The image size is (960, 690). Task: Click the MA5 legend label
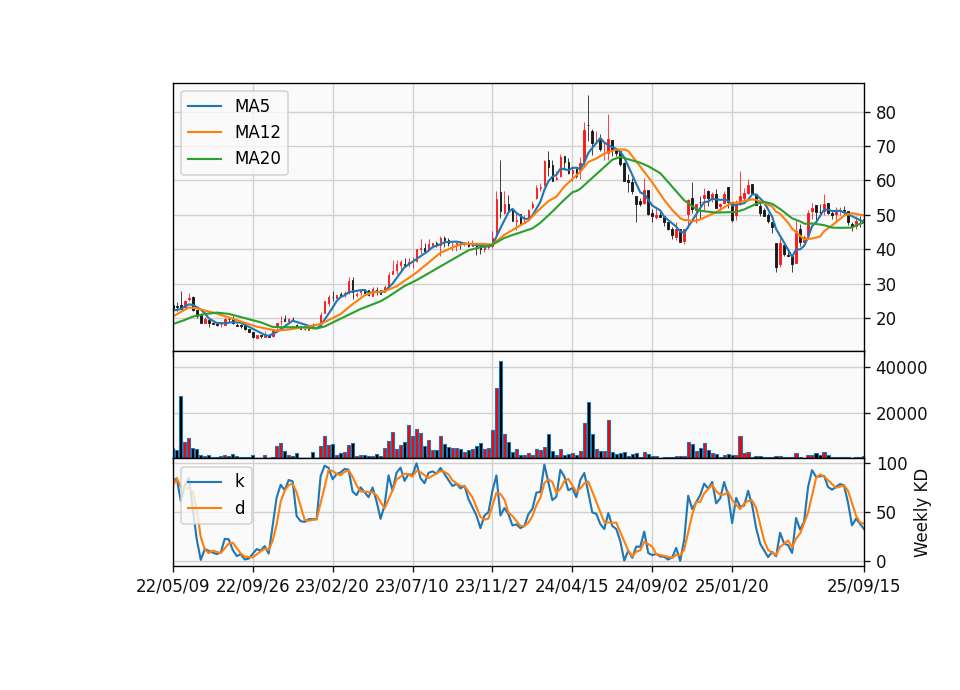click(252, 106)
